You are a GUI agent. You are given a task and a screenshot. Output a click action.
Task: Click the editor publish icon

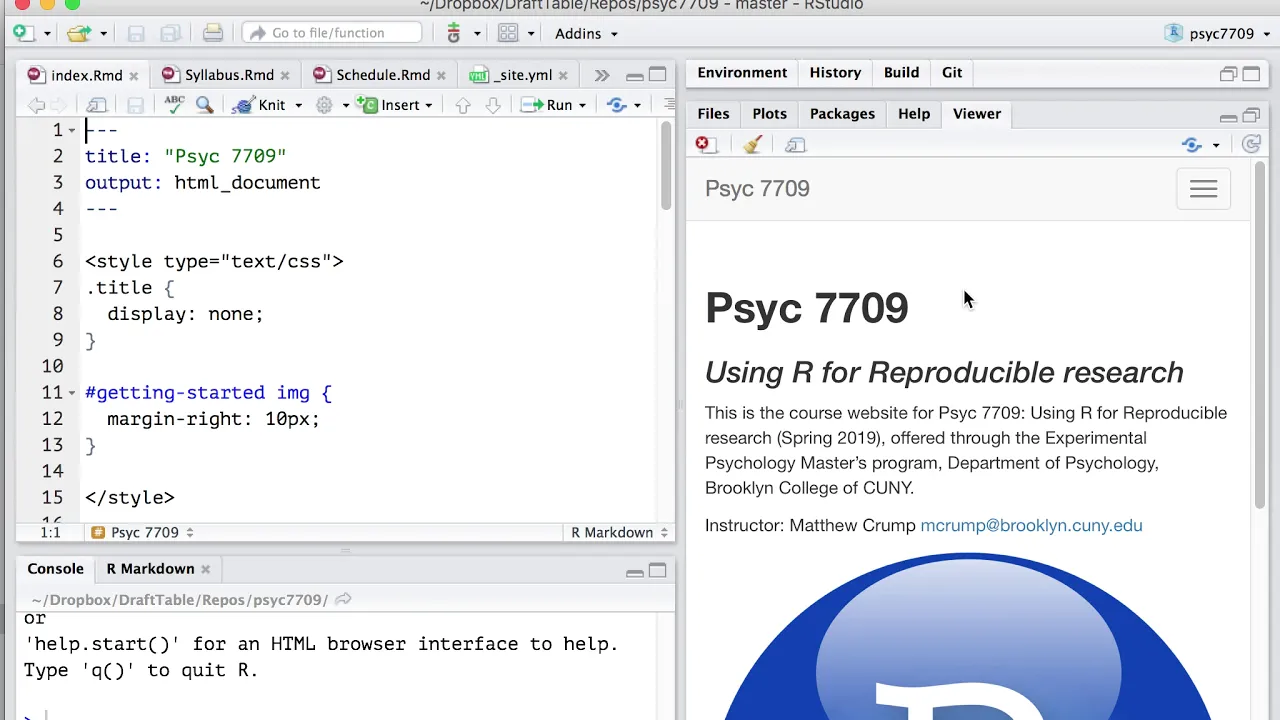coord(616,105)
